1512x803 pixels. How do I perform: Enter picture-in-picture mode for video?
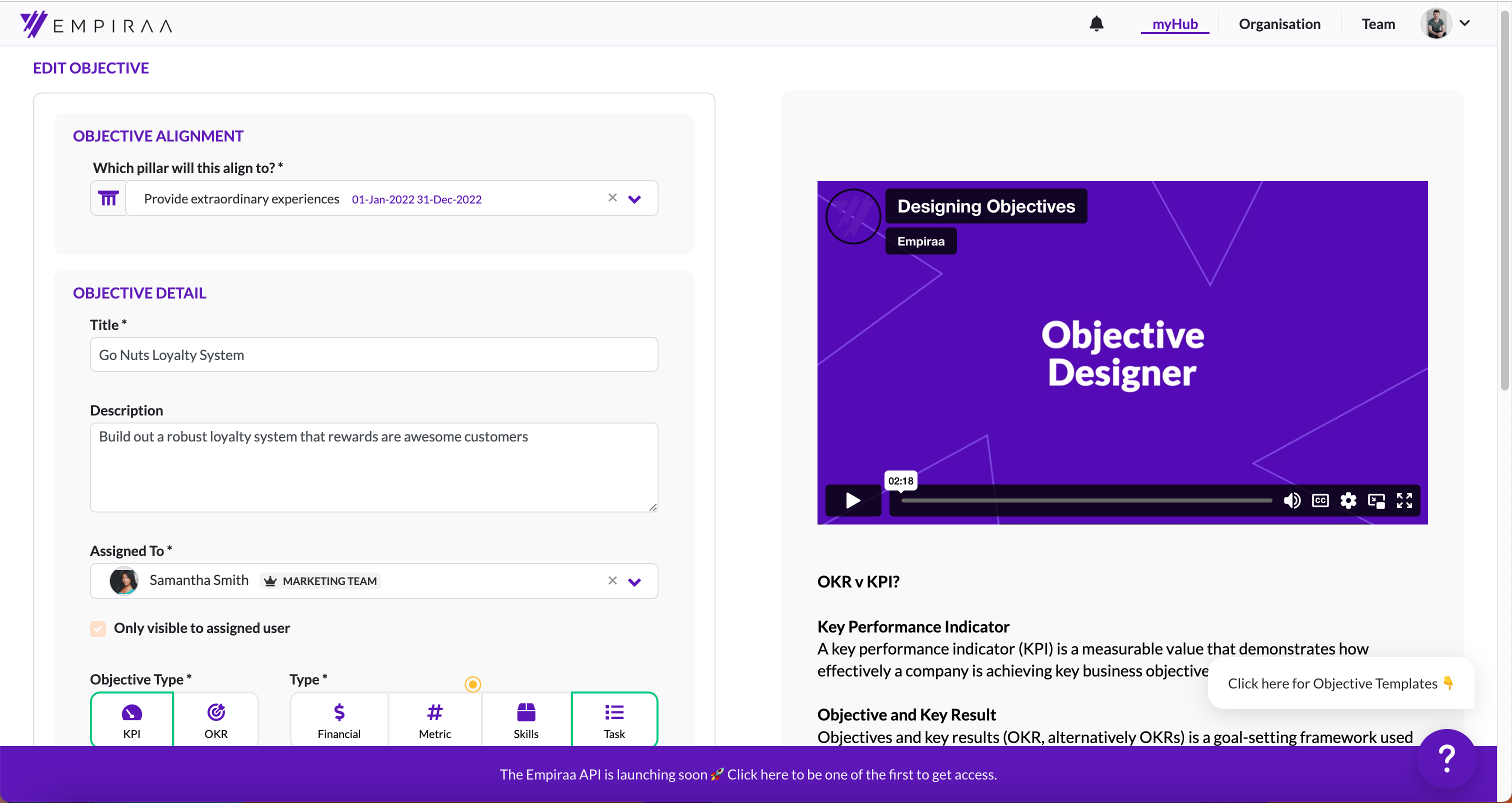(1376, 500)
